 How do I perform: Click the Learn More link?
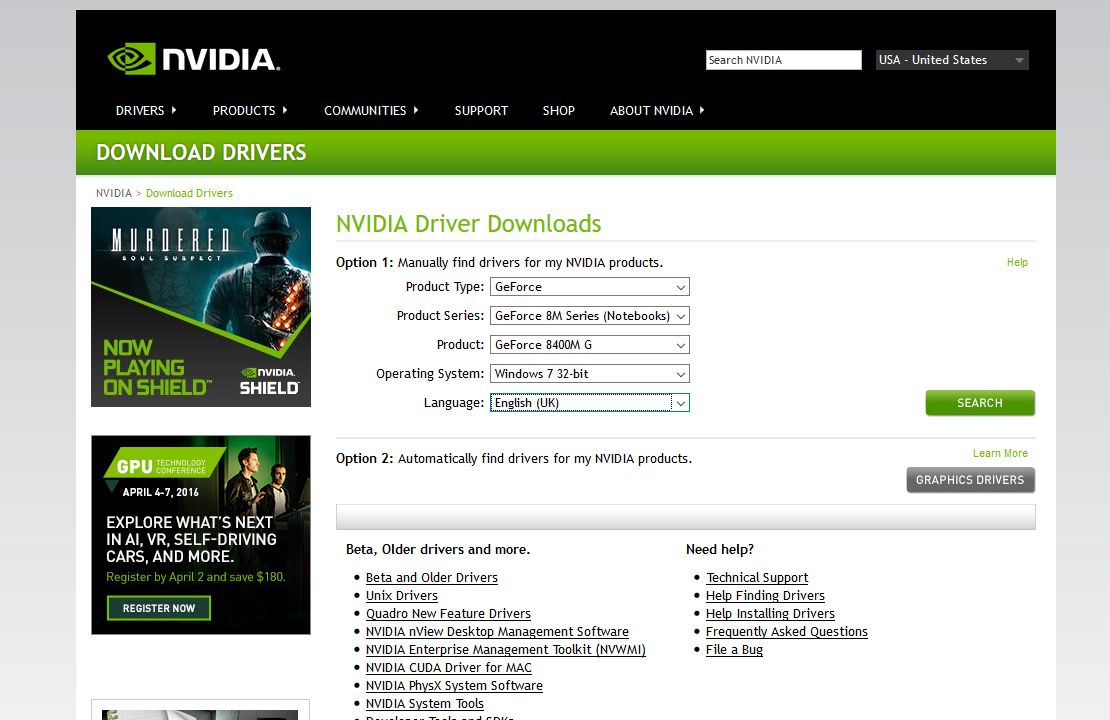click(x=1000, y=453)
